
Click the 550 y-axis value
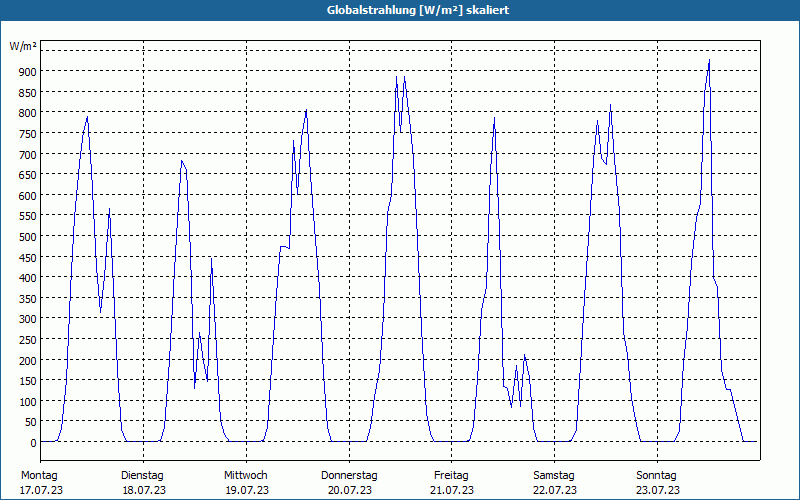[28, 216]
